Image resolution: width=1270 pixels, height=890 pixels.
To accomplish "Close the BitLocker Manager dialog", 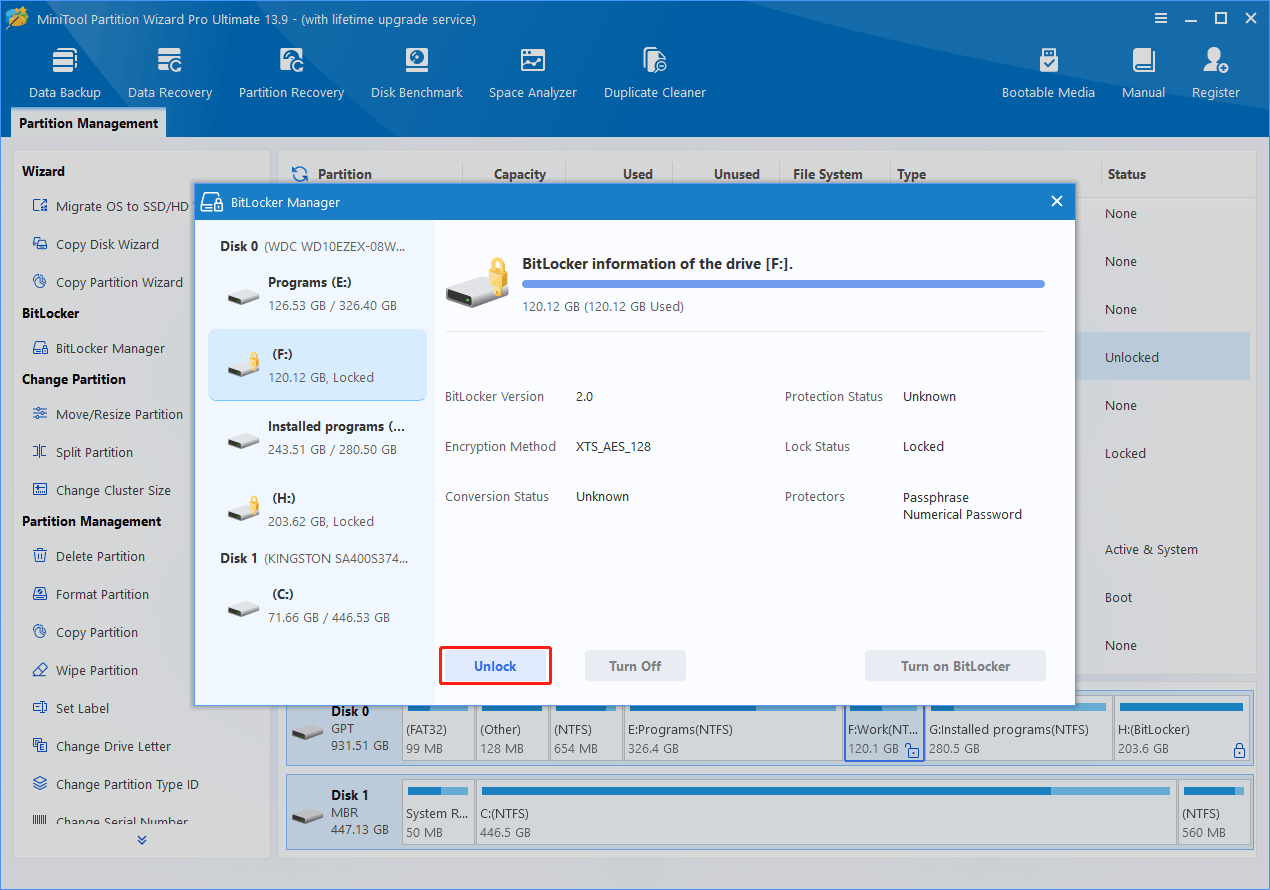I will point(1057,202).
